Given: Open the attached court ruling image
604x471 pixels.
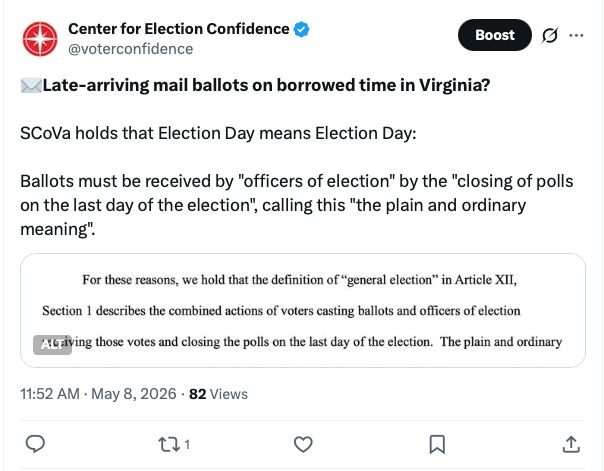Looking at the screenshot, I should 303,310.
